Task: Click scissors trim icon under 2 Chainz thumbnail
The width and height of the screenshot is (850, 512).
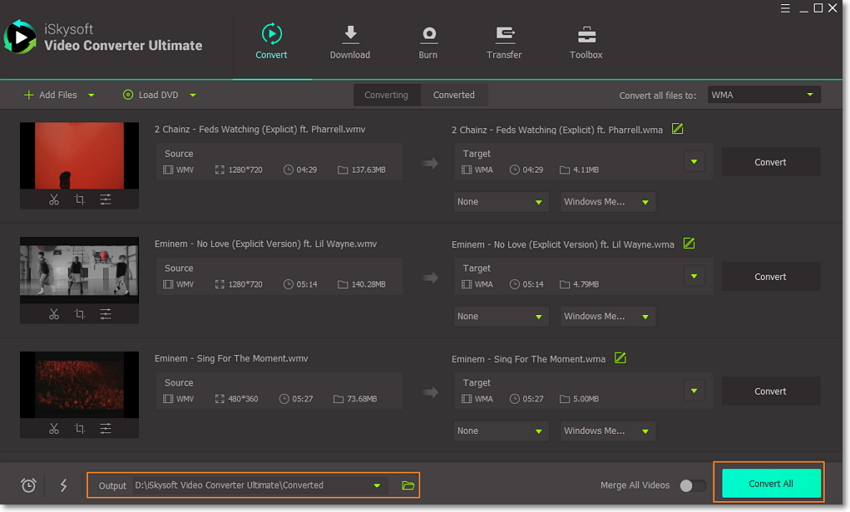Action: coord(54,200)
